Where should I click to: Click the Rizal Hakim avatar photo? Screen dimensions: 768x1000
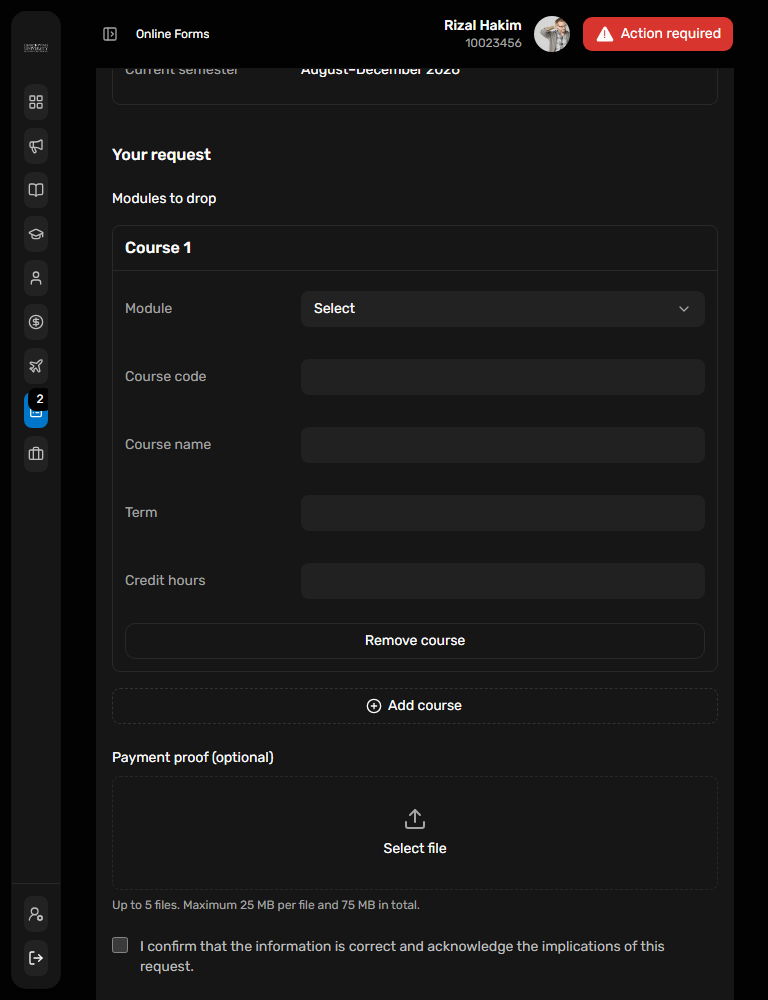coord(552,34)
